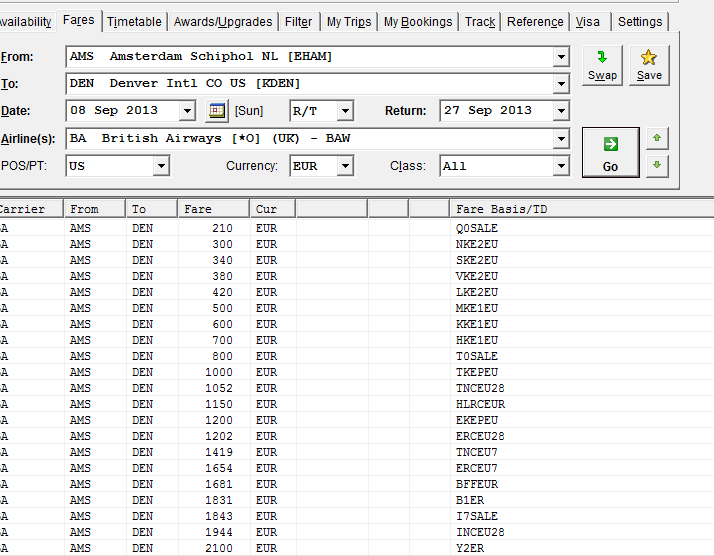Click the green up arrow button

[657, 138]
